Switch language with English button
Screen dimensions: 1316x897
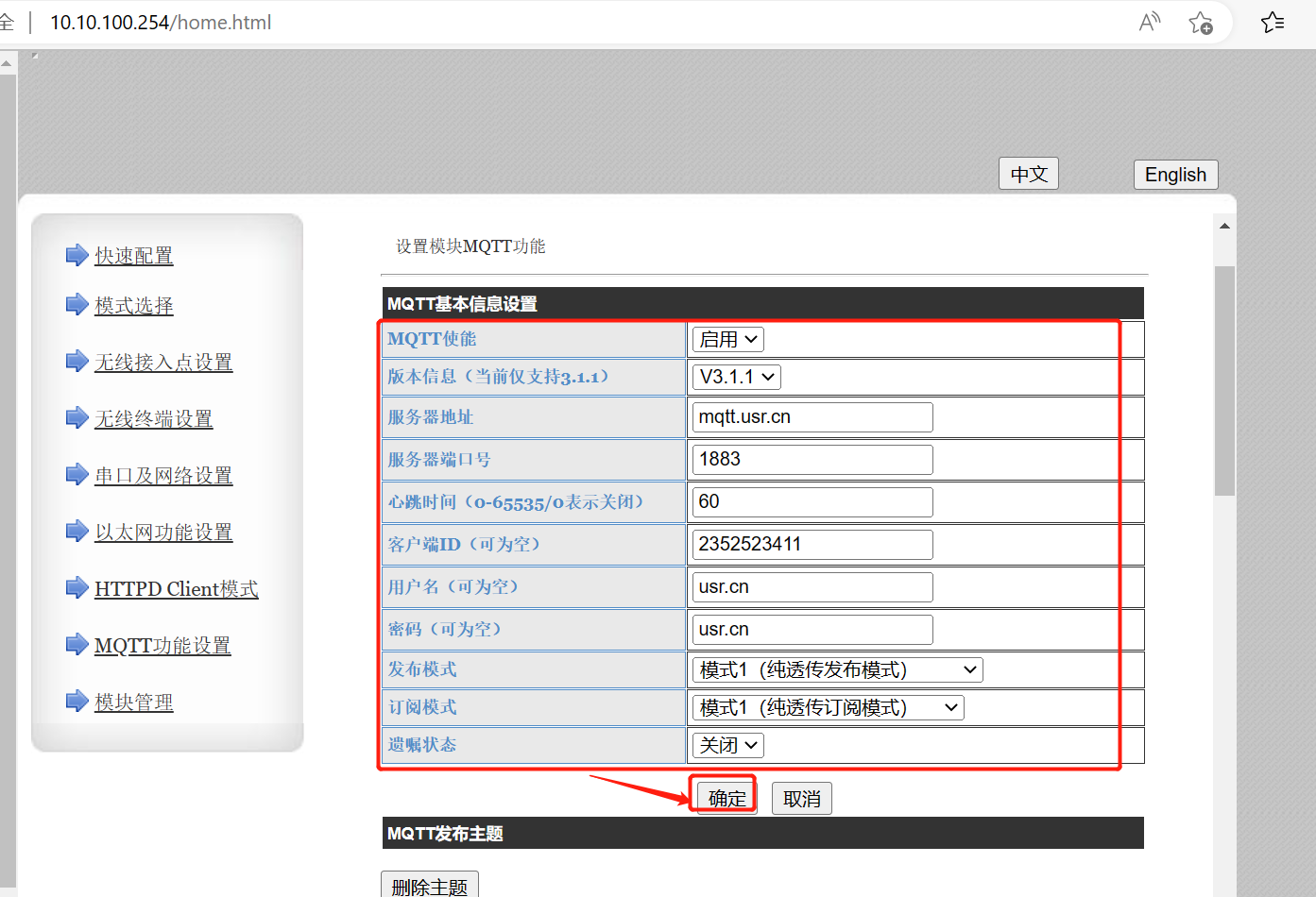1175,175
